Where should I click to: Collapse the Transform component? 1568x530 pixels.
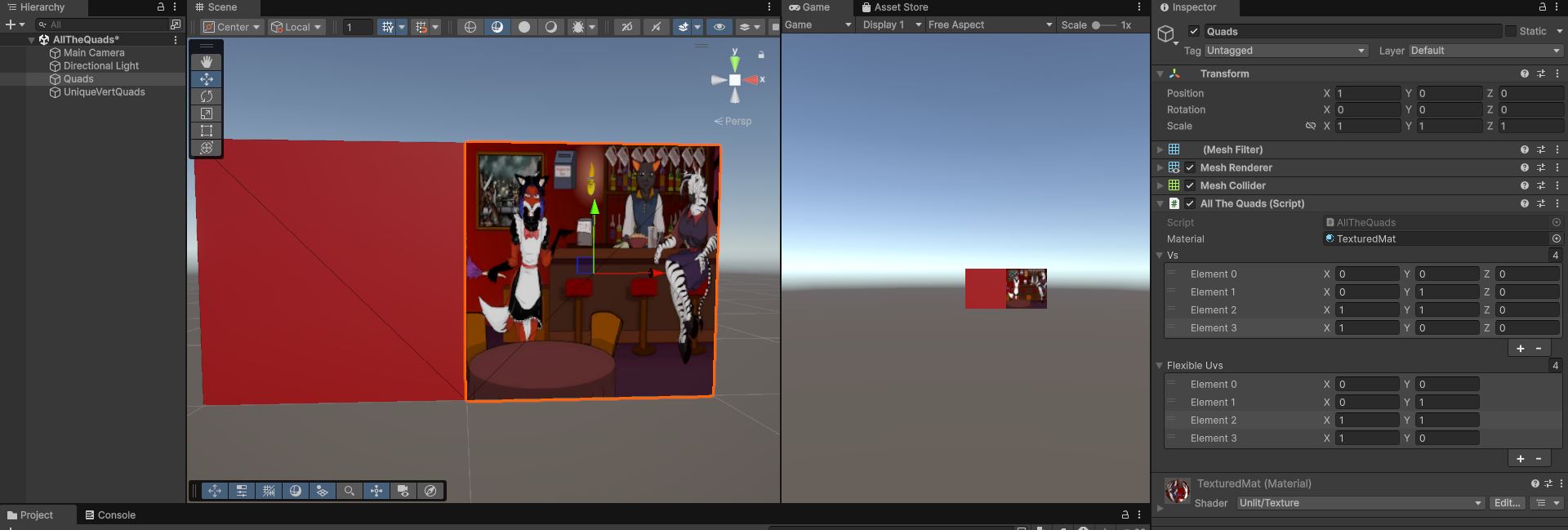pos(1160,73)
